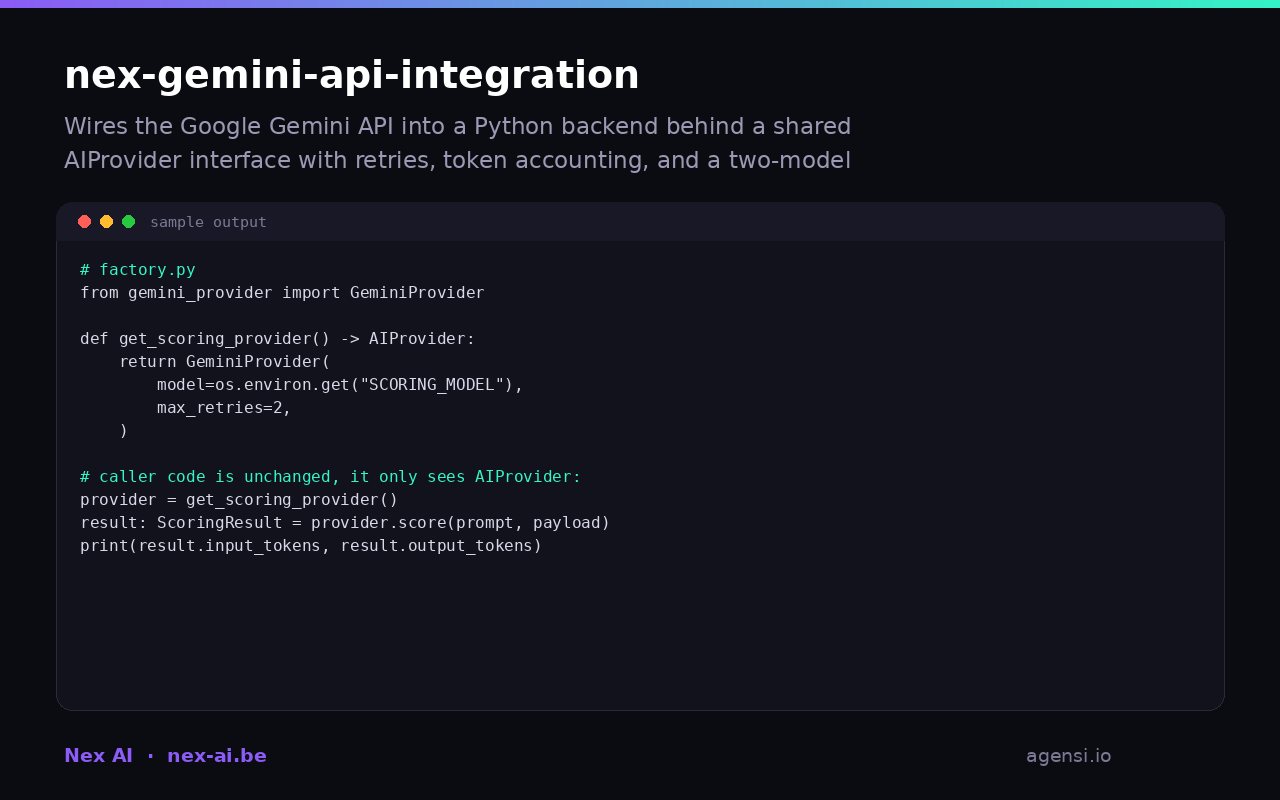Click the 'result: ScoringResult' line
This screenshot has height=800, width=1280.
click(x=345, y=523)
